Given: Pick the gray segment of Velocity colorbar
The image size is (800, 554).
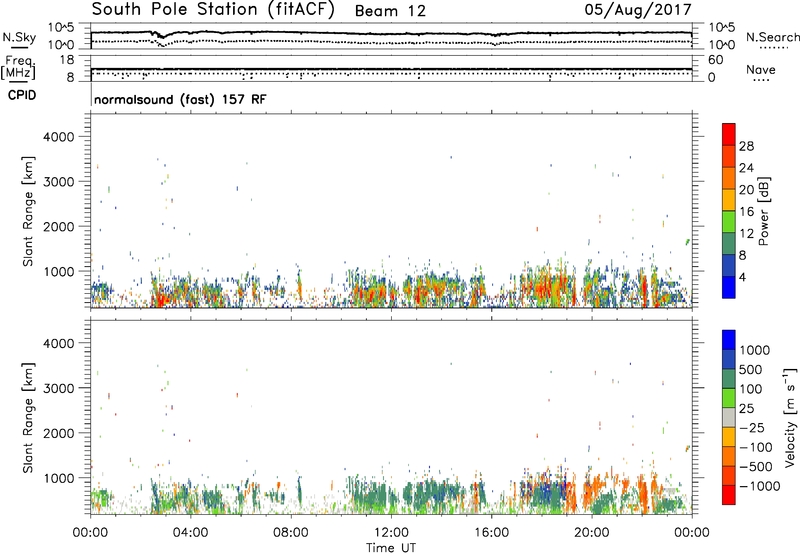Looking at the screenshot, I should point(729,418).
